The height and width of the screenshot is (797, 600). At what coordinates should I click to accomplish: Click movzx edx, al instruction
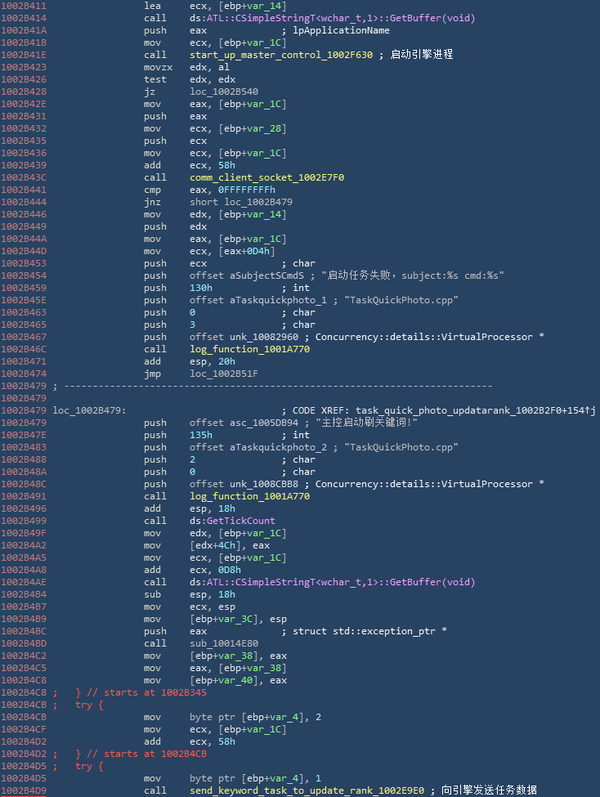point(186,67)
